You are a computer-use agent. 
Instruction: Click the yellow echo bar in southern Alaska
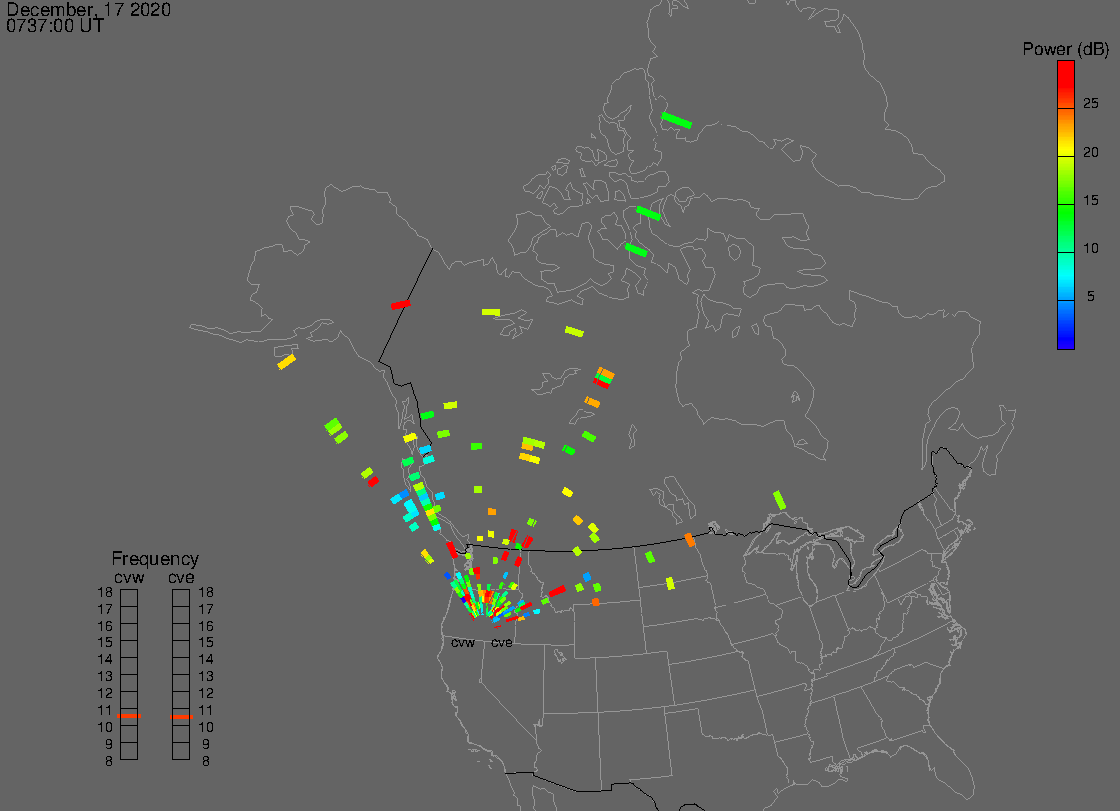click(x=286, y=362)
